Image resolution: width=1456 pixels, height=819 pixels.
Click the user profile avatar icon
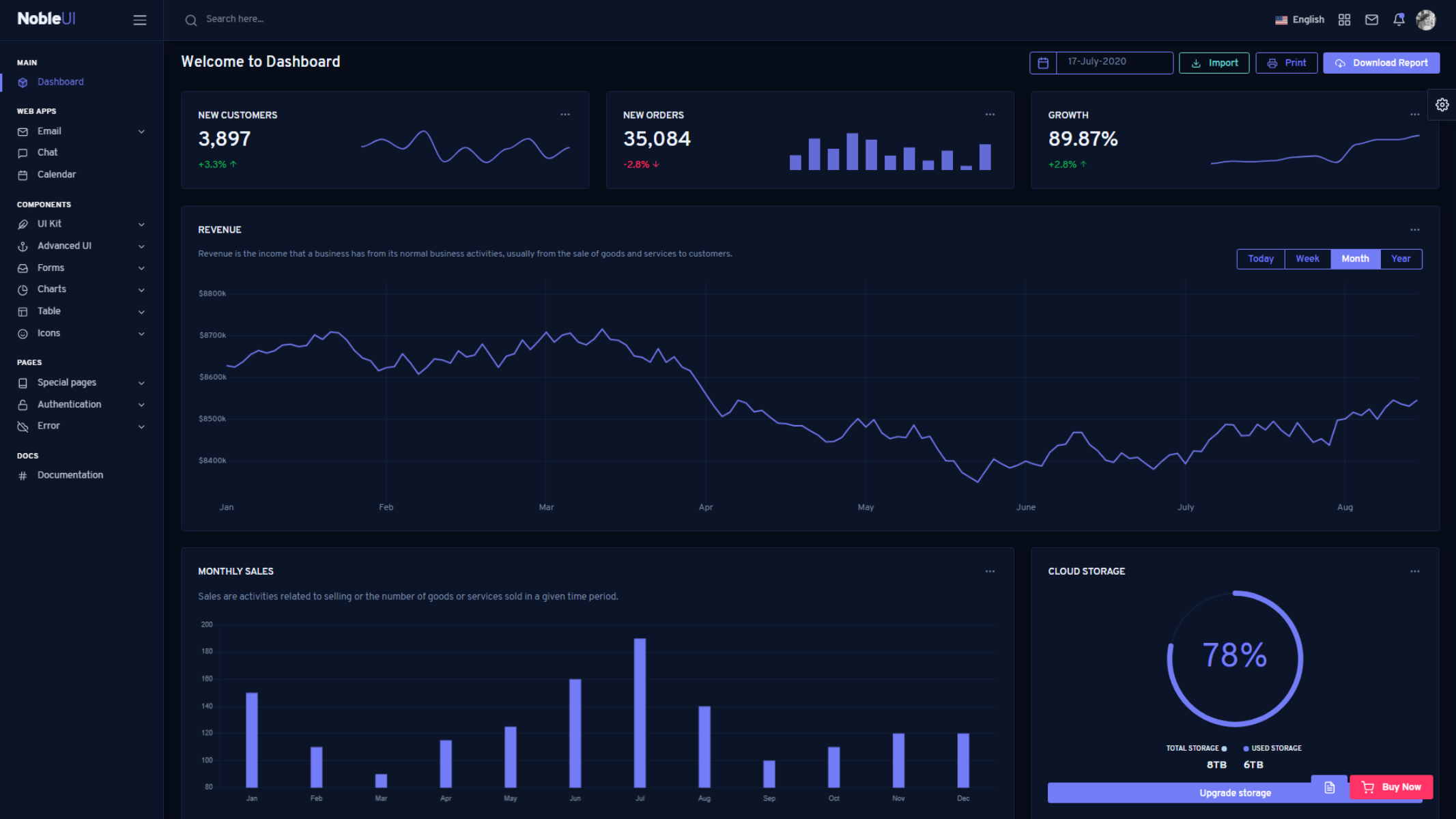(1425, 19)
